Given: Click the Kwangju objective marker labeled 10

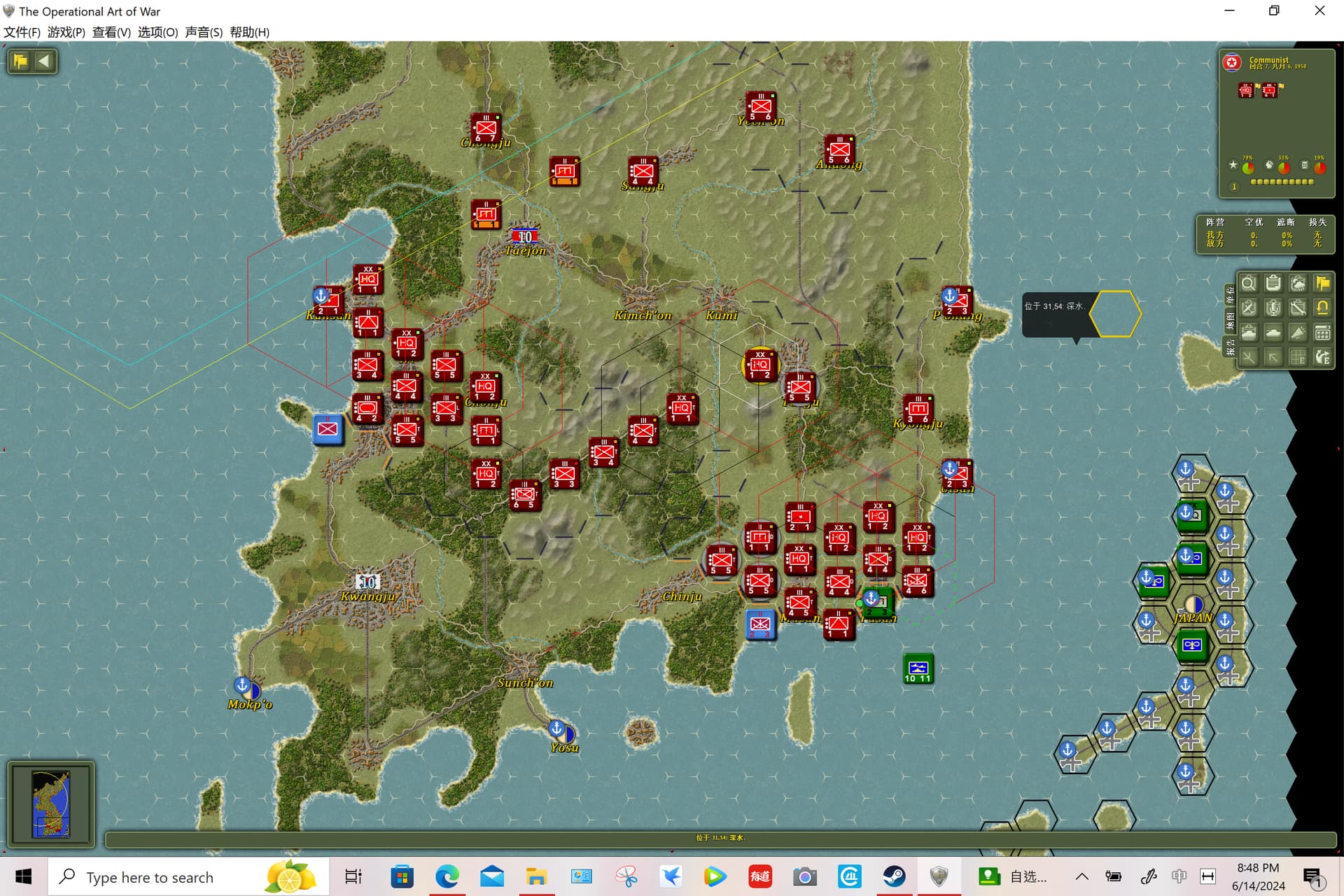Looking at the screenshot, I should tap(367, 582).
